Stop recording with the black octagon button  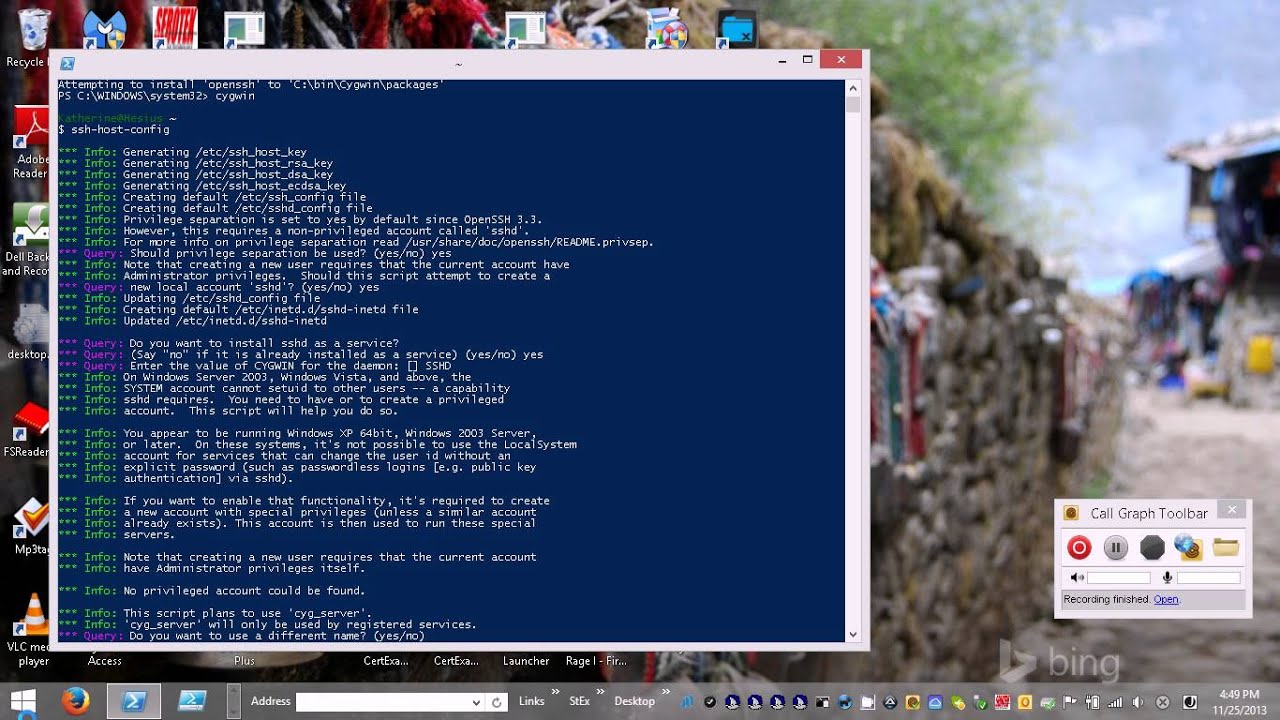click(x=1152, y=547)
